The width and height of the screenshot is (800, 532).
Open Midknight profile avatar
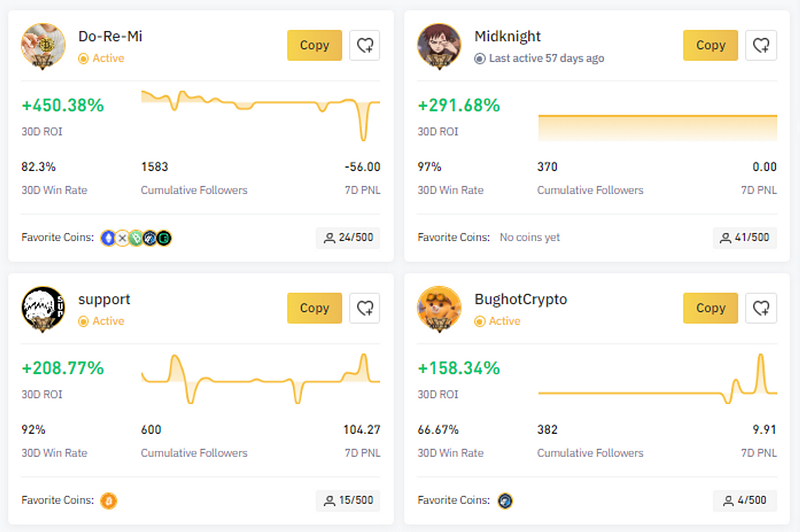point(439,46)
